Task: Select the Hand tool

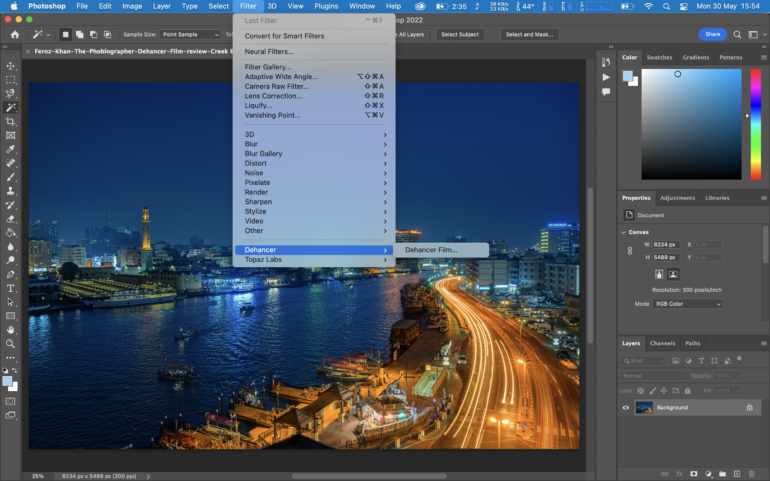Action: [x=10, y=330]
